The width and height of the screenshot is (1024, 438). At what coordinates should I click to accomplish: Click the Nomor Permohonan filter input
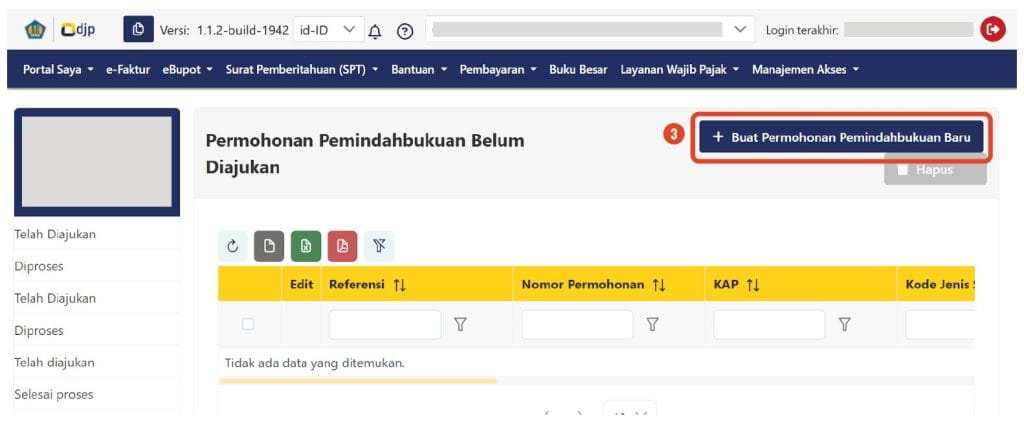pyautogui.click(x=577, y=324)
